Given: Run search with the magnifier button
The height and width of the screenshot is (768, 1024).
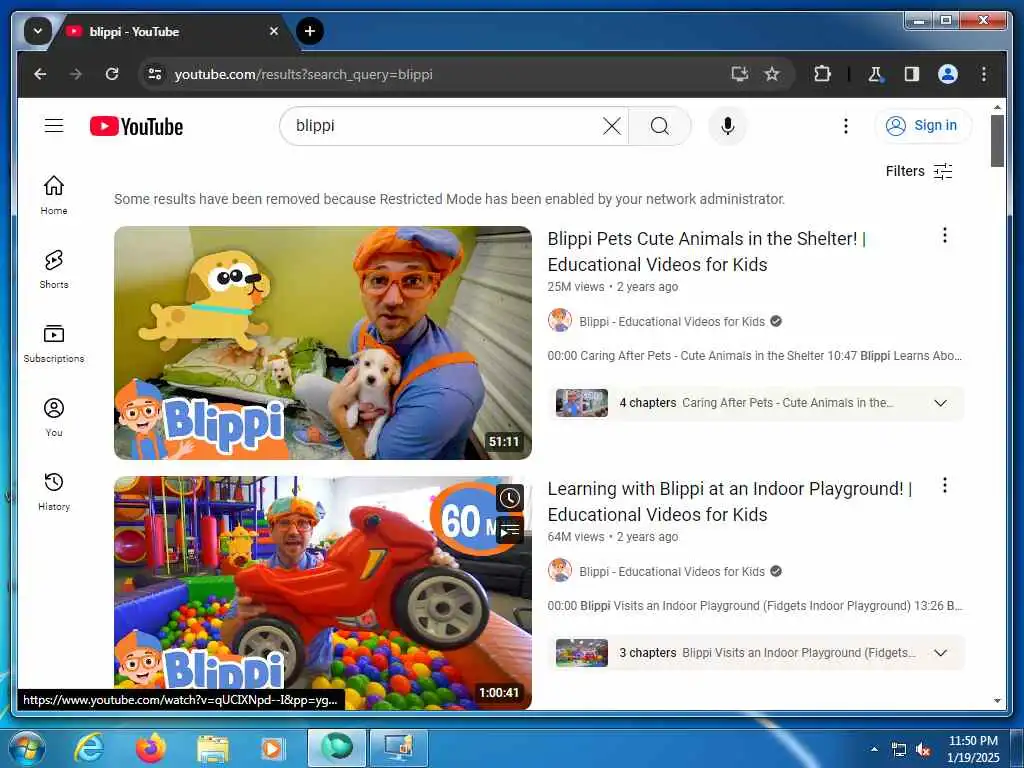Looking at the screenshot, I should [660, 125].
